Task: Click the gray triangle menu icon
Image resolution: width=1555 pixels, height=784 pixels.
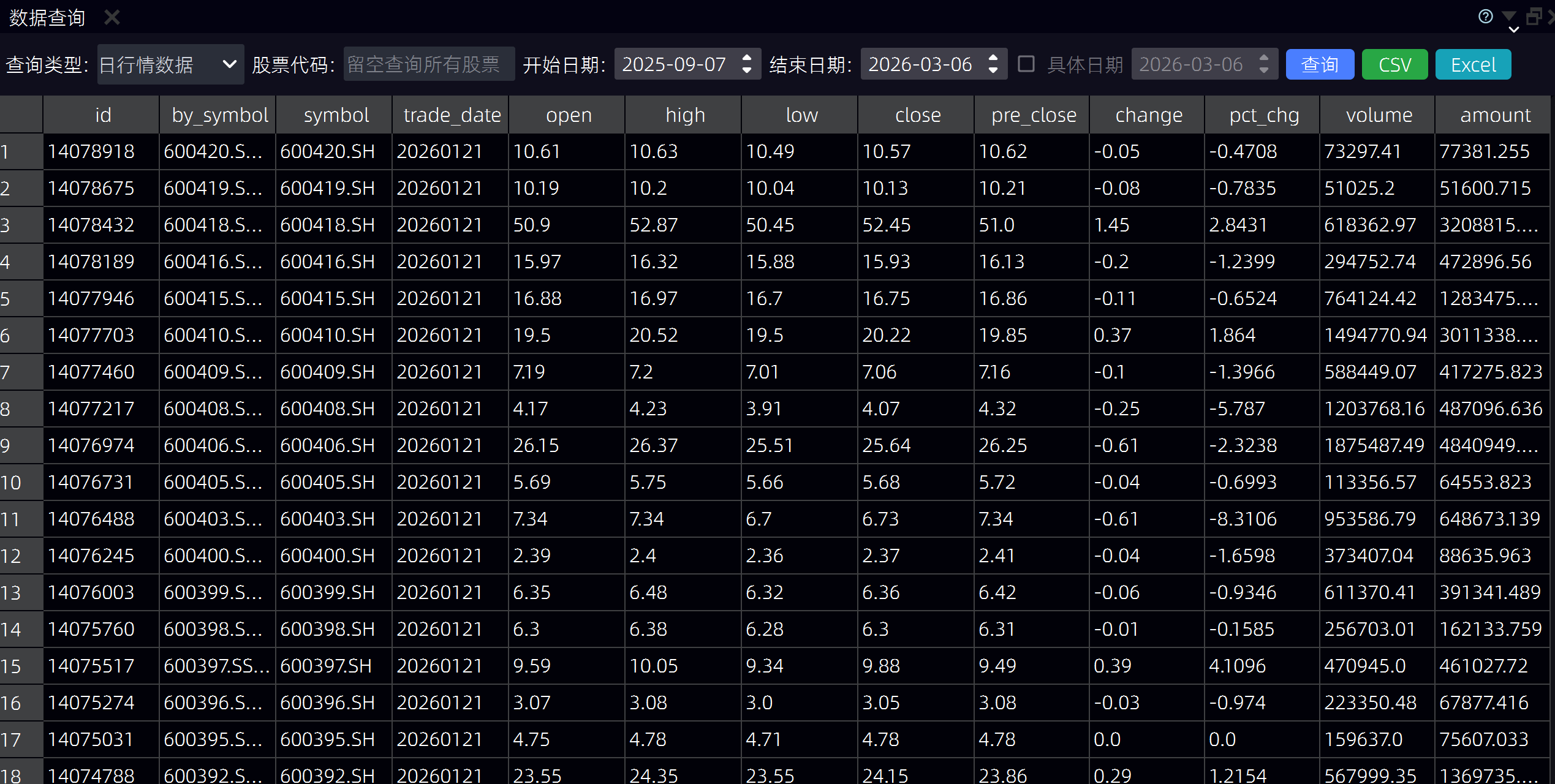Action: pos(1510,15)
